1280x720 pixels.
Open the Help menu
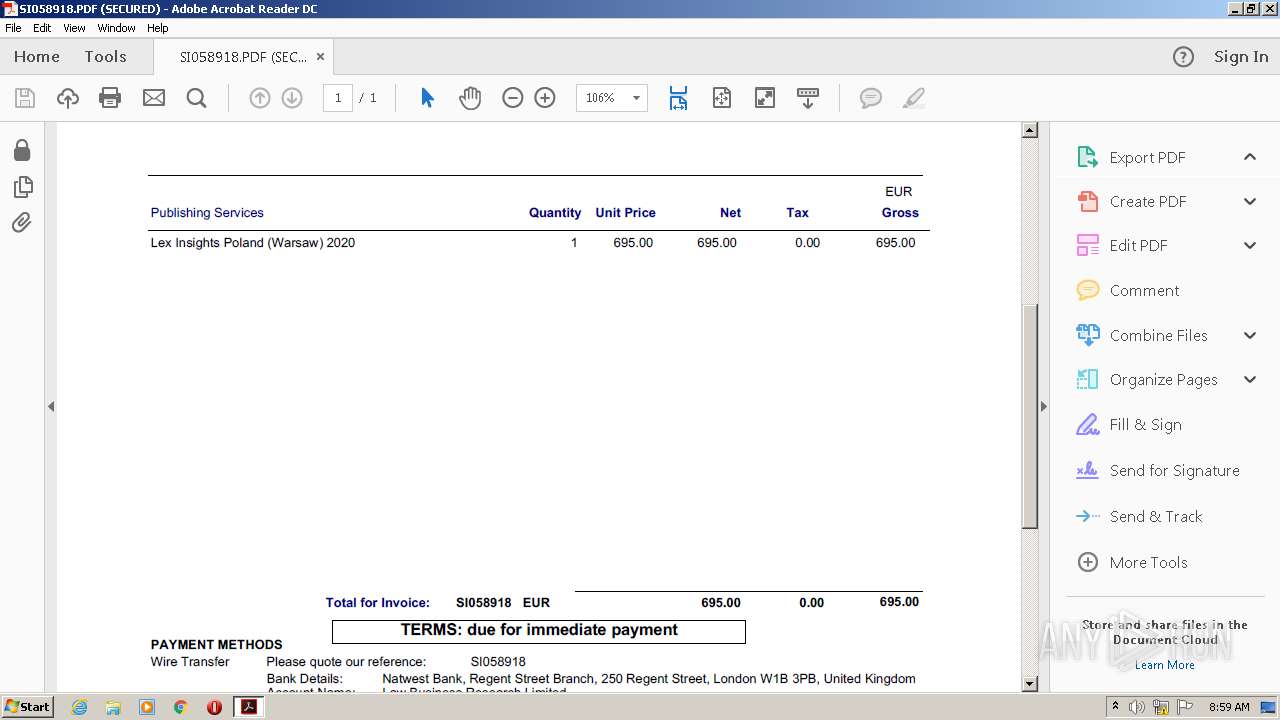(x=158, y=28)
